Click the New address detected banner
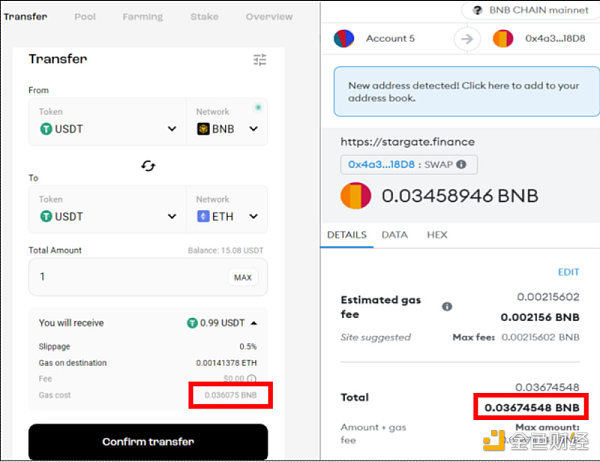Viewport: 600px width, 462px height. [461, 92]
